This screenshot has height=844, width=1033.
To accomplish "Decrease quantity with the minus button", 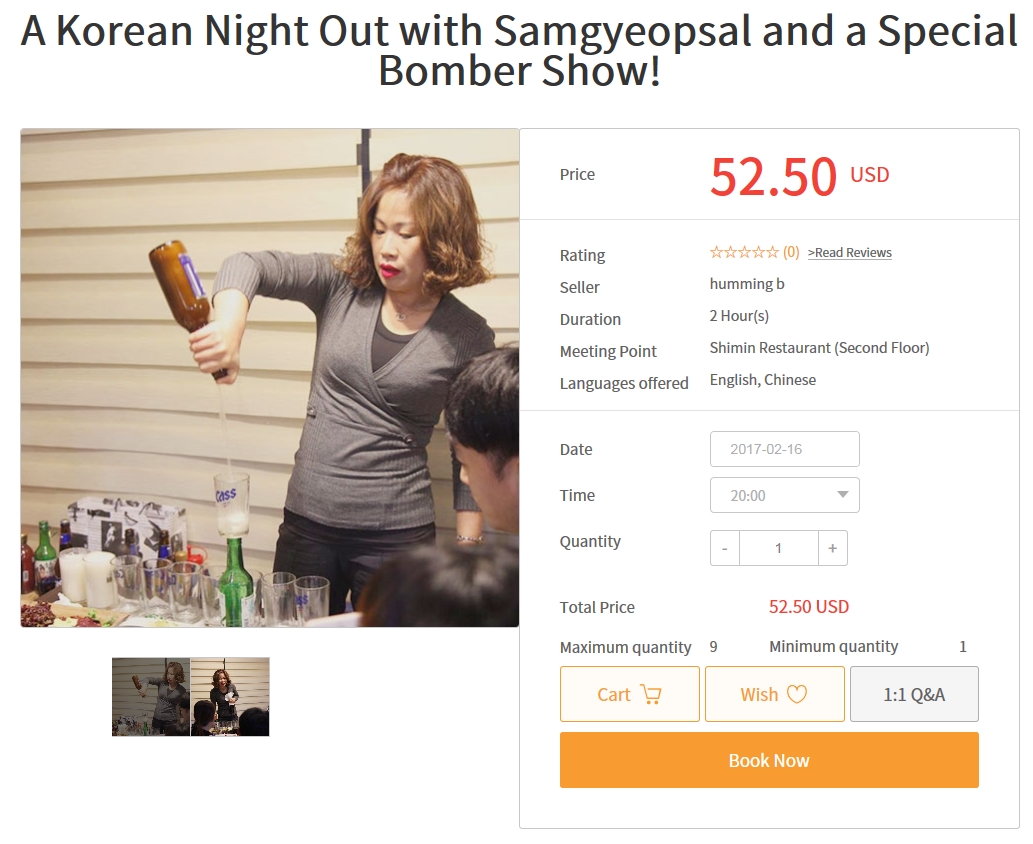I will pyautogui.click(x=725, y=548).
